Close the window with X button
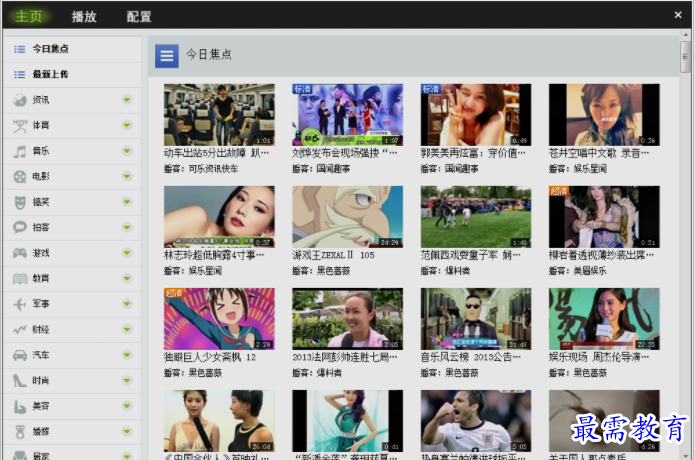 tap(678, 15)
